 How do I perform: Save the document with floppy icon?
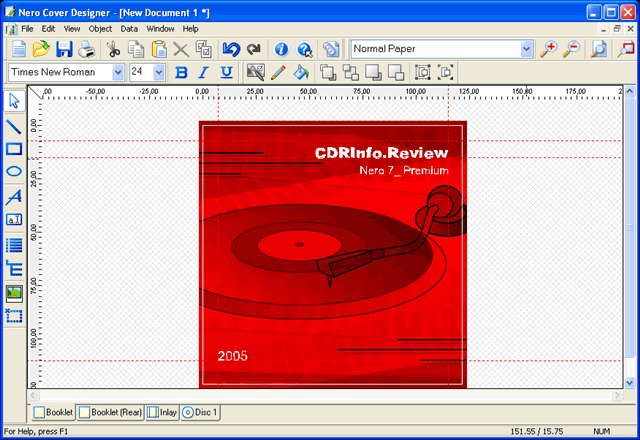coord(64,49)
